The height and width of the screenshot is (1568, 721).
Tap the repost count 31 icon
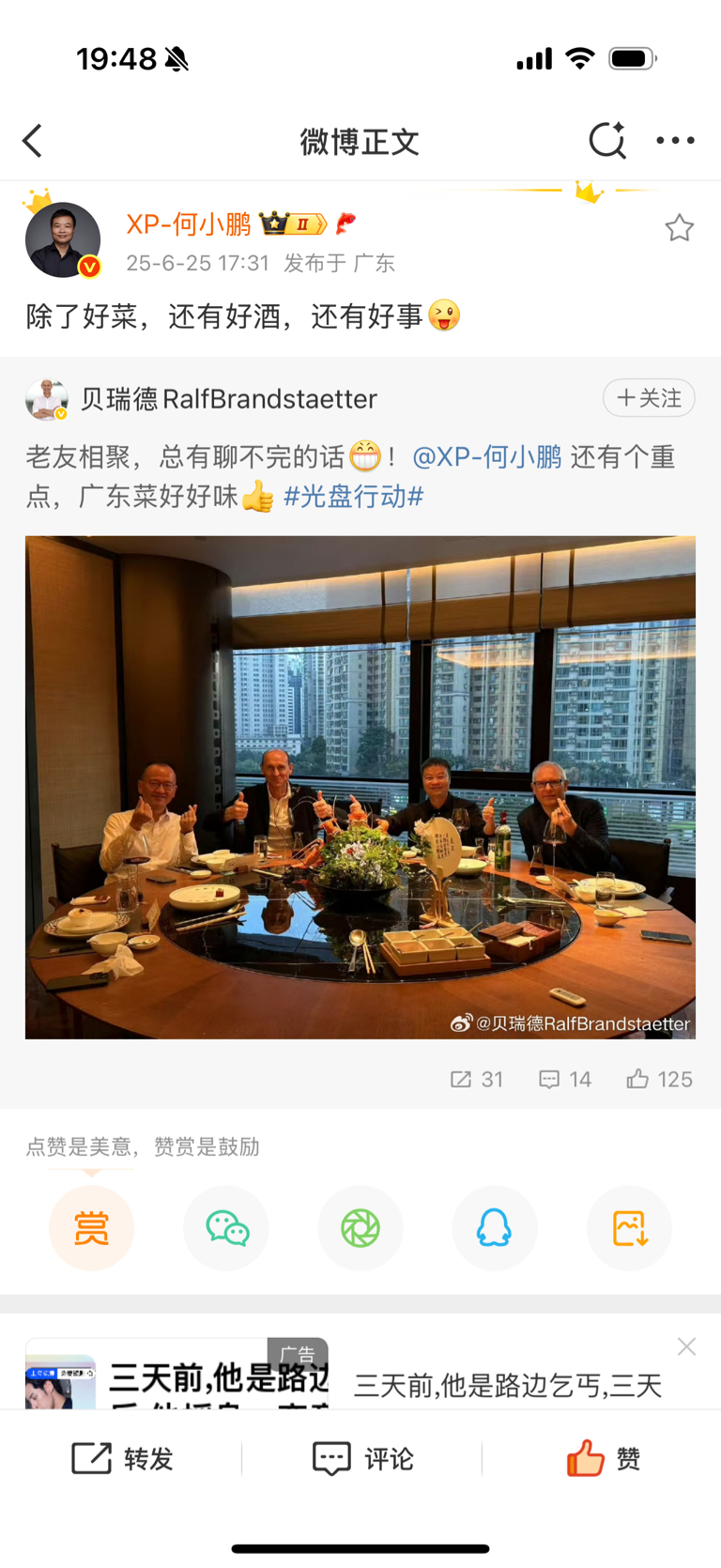click(477, 1080)
